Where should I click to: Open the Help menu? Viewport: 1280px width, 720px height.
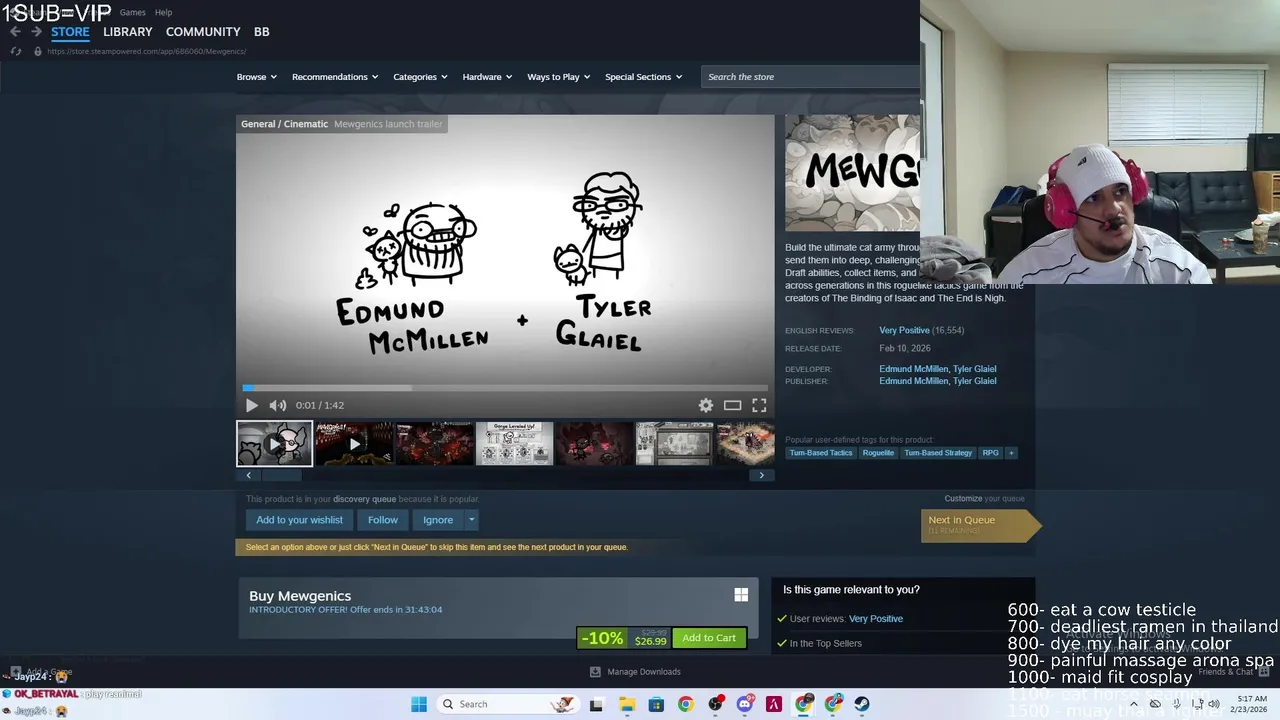coord(163,12)
